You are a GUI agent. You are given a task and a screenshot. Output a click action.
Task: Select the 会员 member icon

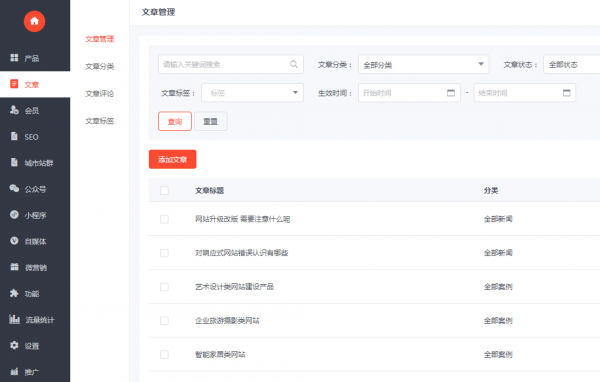(x=14, y=110)
